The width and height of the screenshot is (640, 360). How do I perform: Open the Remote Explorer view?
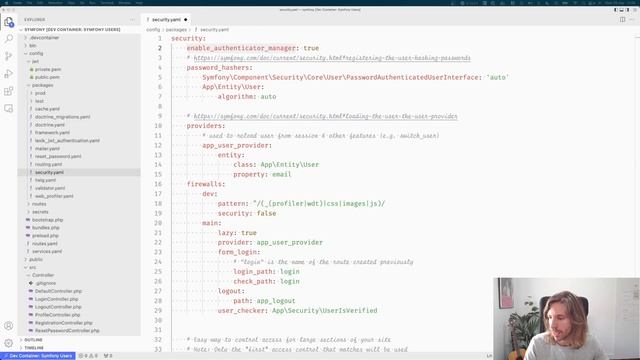click(9, 109)
